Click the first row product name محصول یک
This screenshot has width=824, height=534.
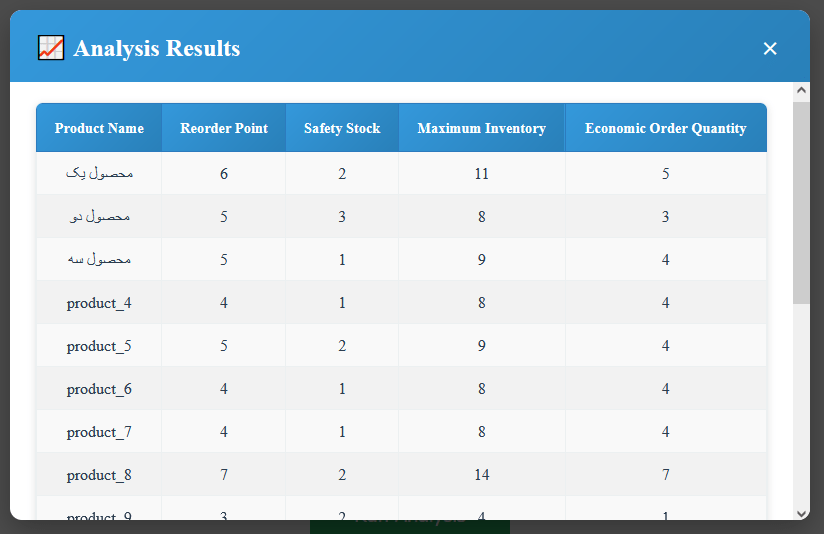(x=99, y=173)
